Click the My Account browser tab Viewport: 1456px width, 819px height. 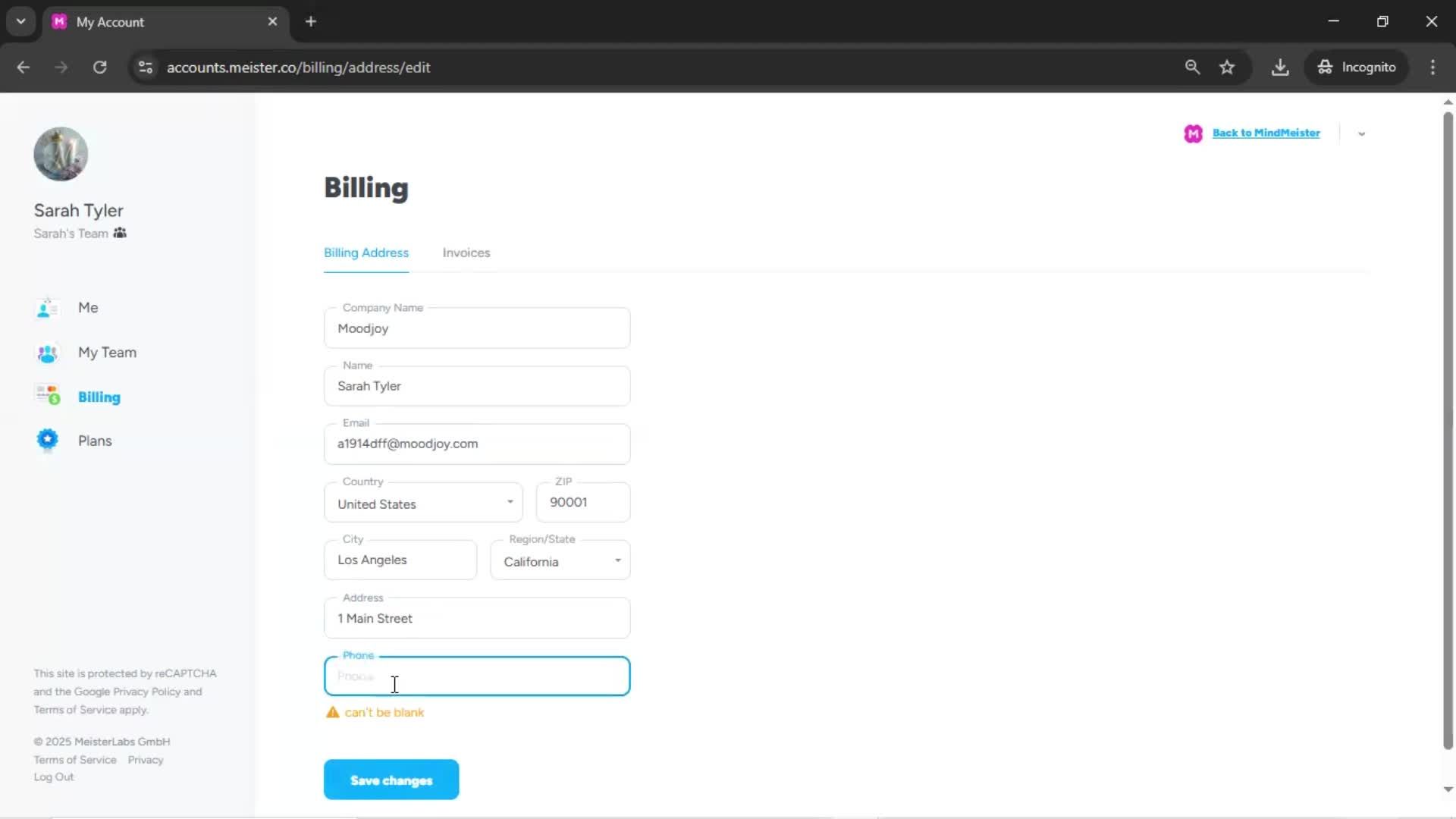point(165,21)
